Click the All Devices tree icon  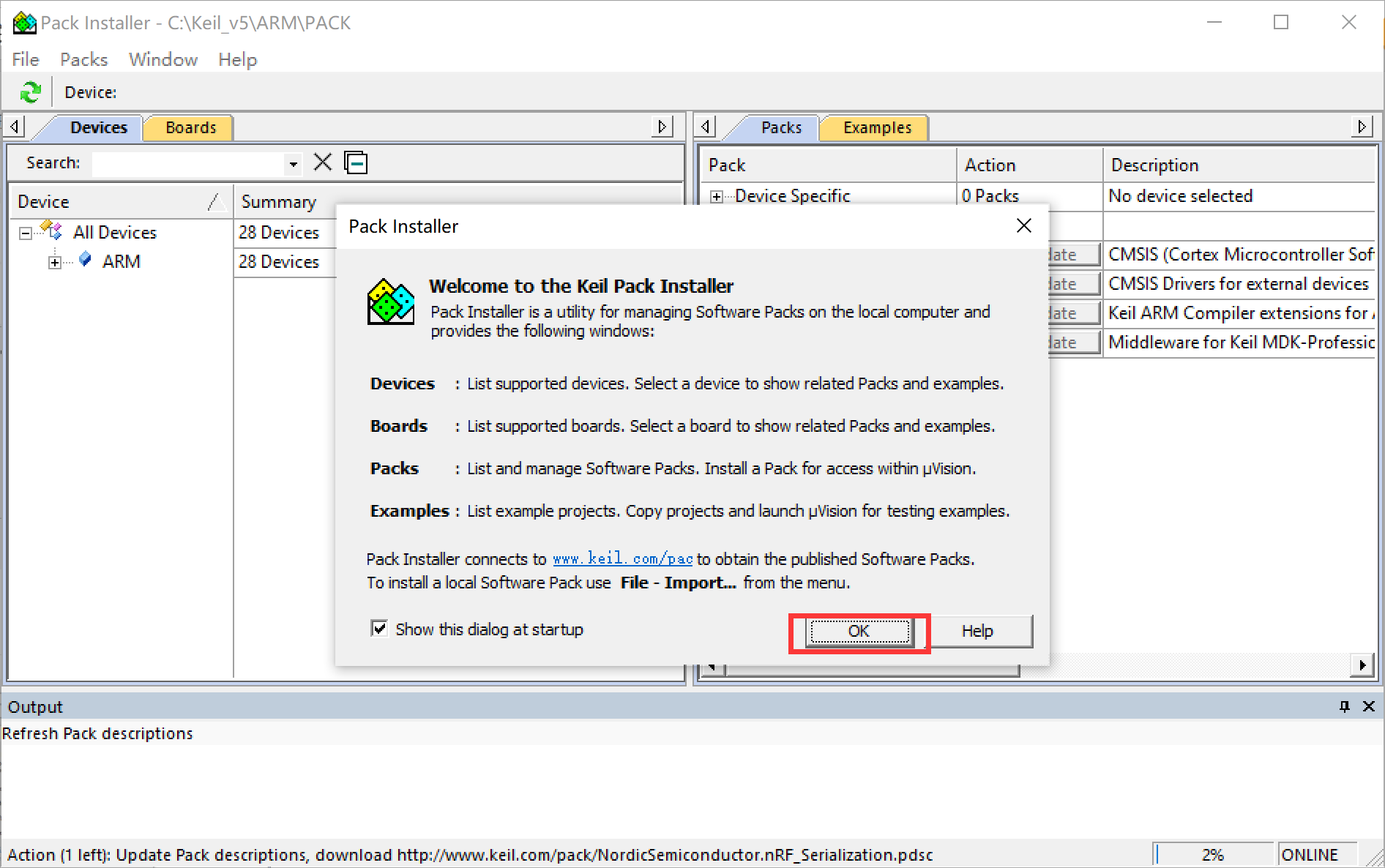51,231
